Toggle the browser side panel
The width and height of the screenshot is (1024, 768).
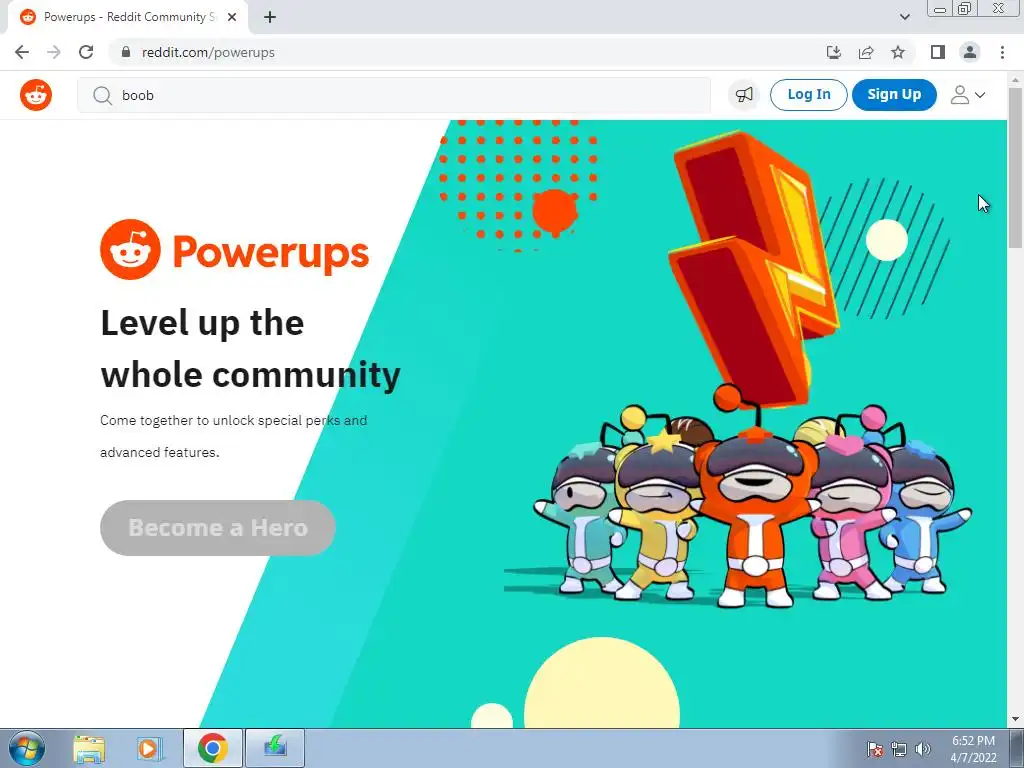tap(938, 52)
